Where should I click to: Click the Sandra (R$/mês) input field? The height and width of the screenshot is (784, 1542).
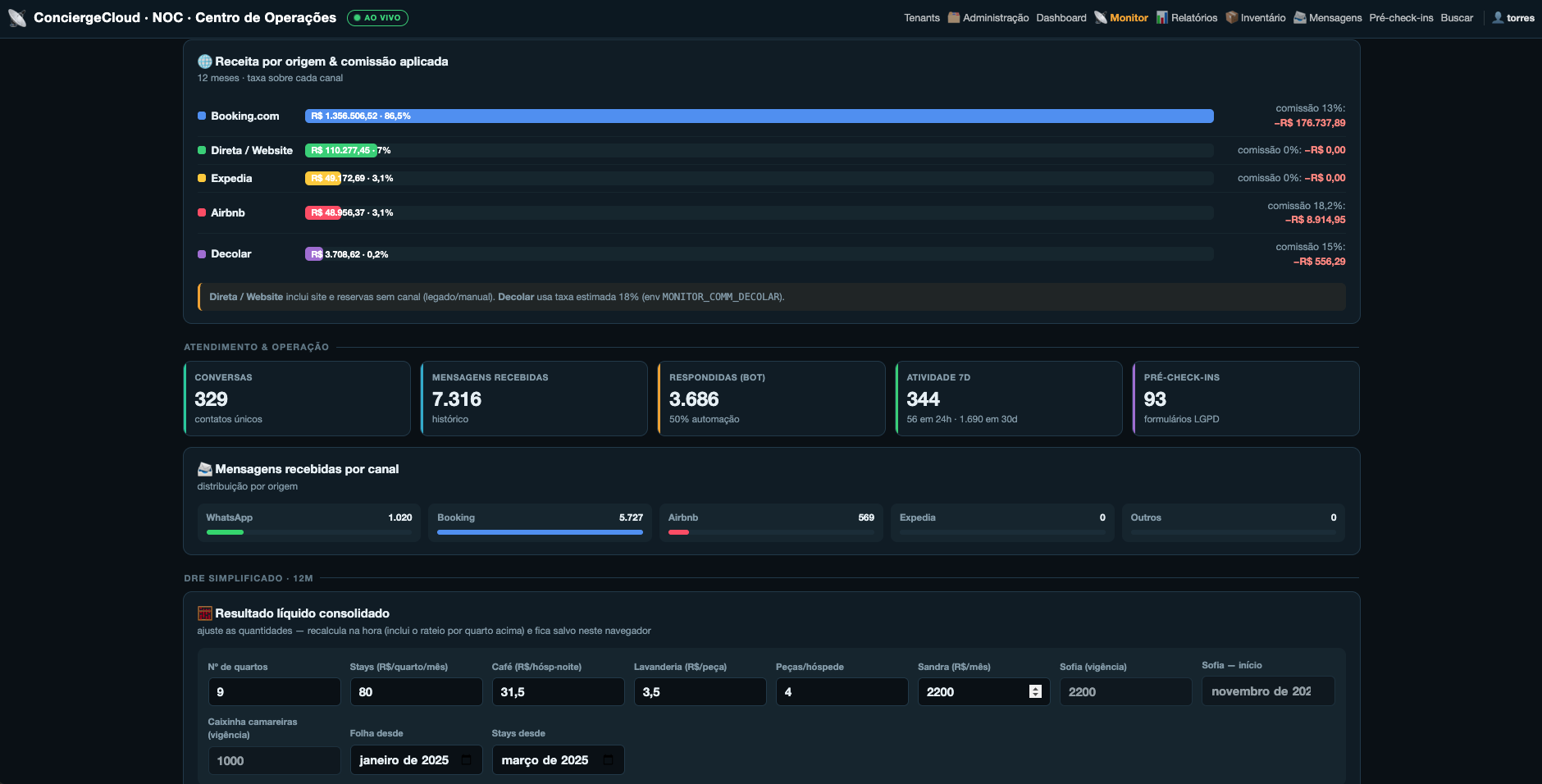tap(983, 691)
